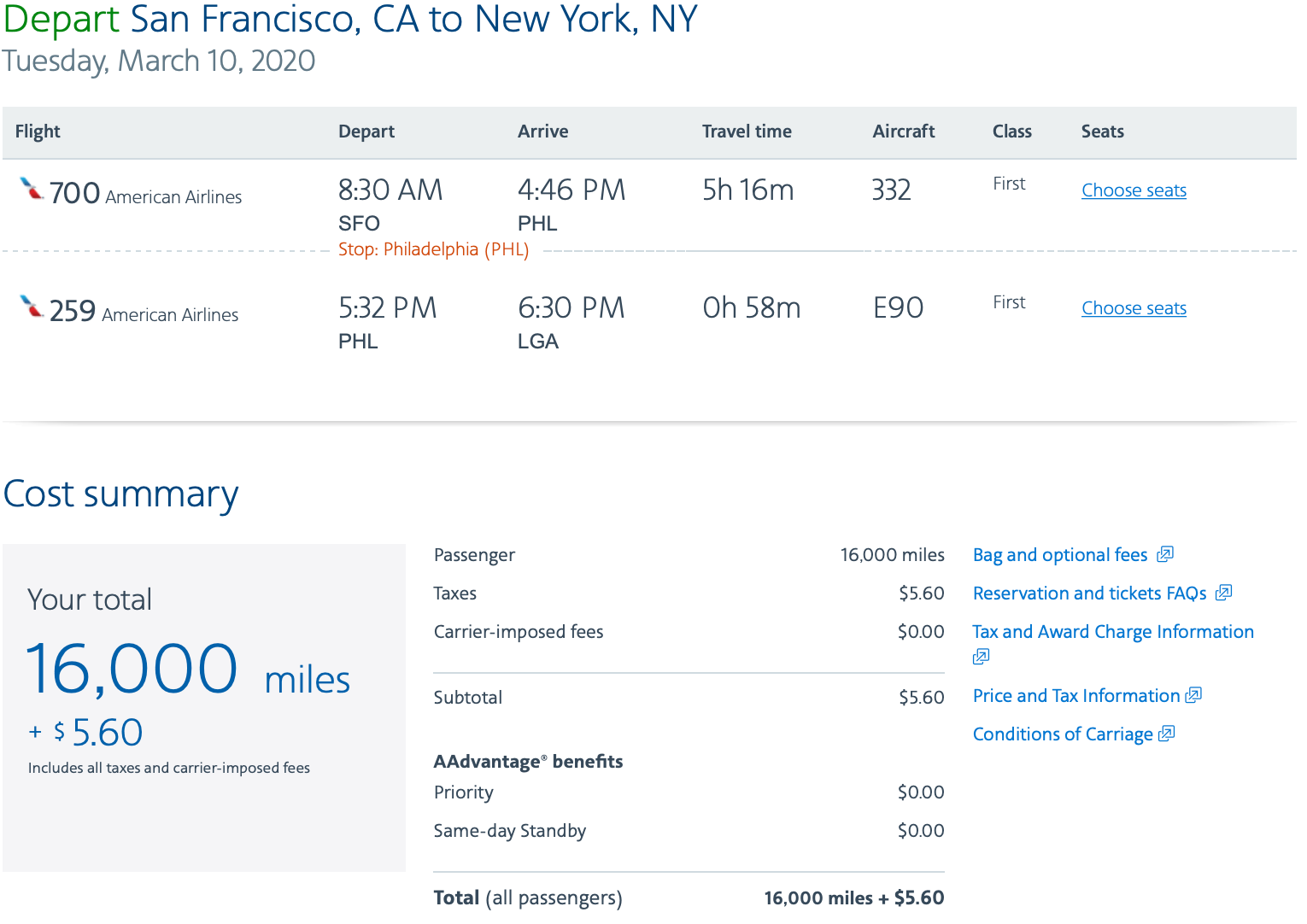1307x924 pixels.
Task: Click the Aircraft column header
Action: (x=904, y=132)
